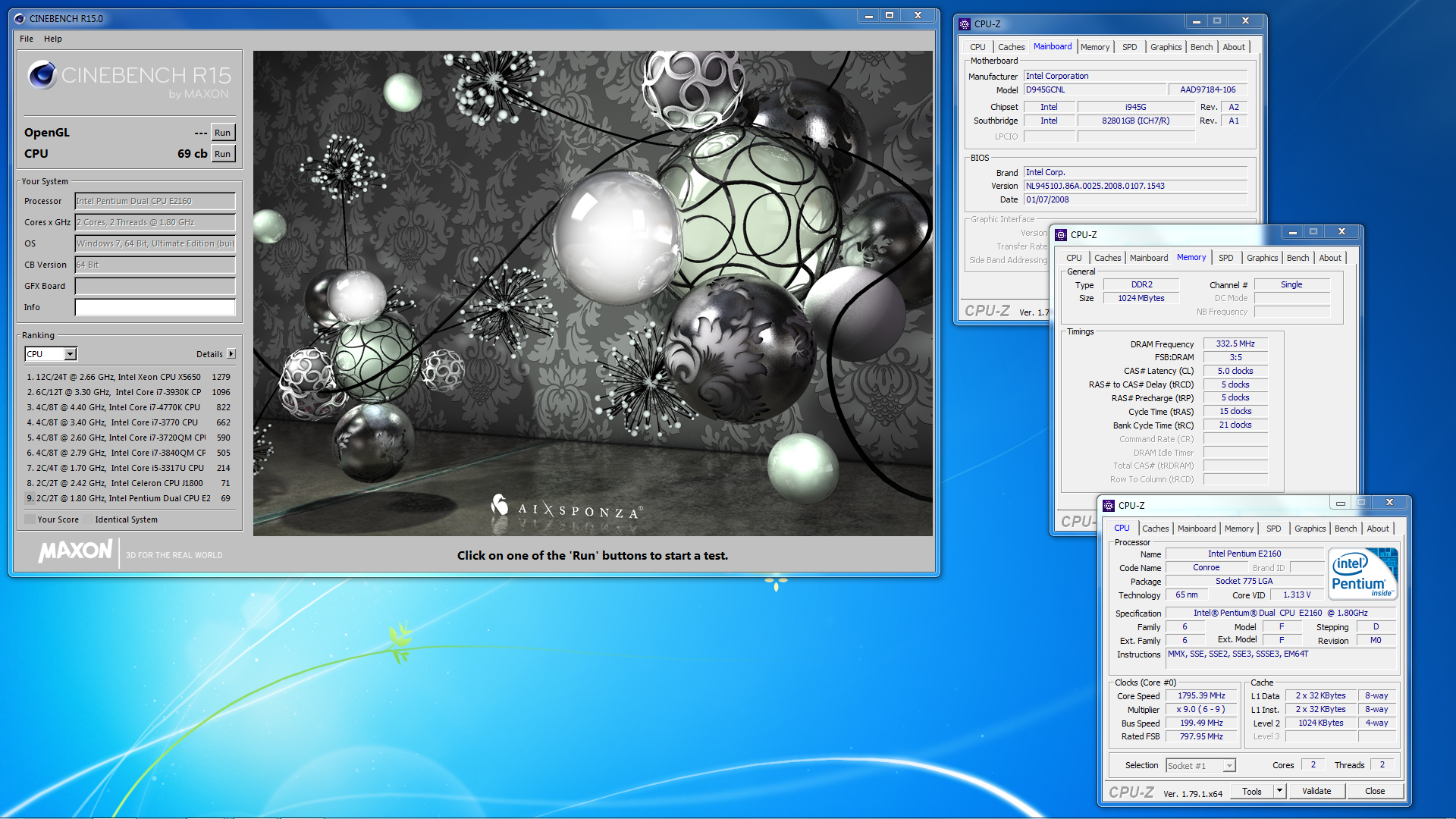This screenshot has width=1456, height=819.
Task: Minimize the Mainboard CPU-Z window
Action: coord(1196,21)
